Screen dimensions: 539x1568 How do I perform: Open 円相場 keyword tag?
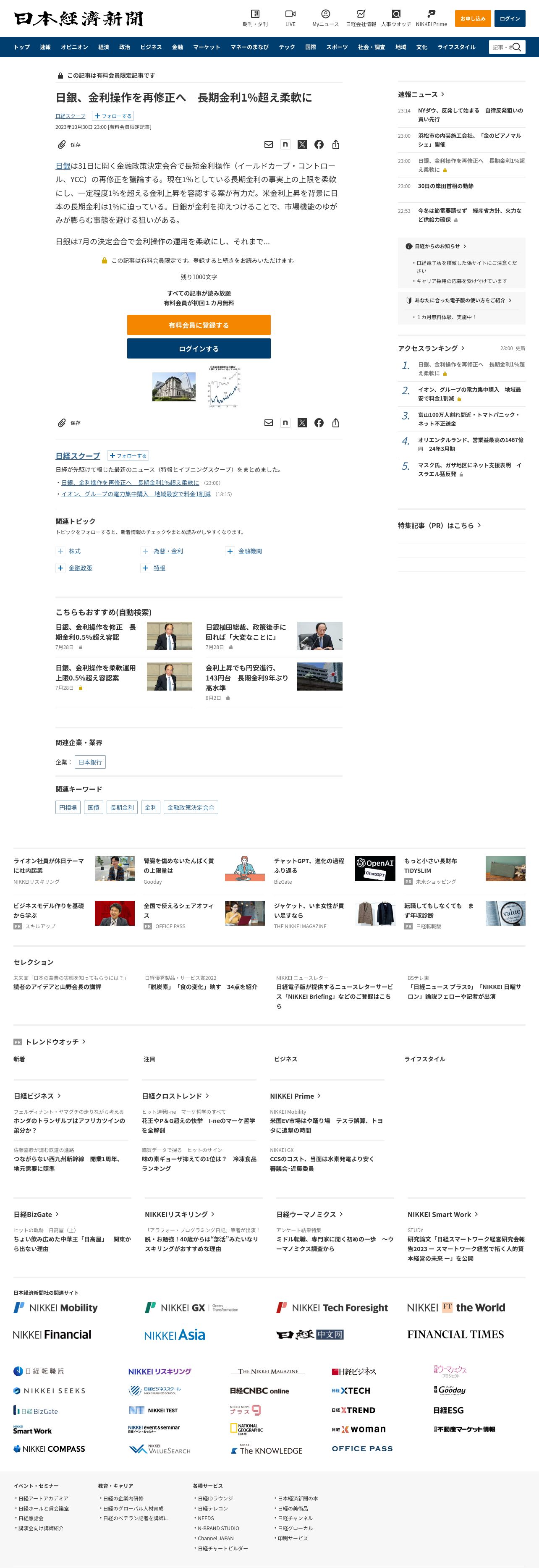[x=68, y=808]
